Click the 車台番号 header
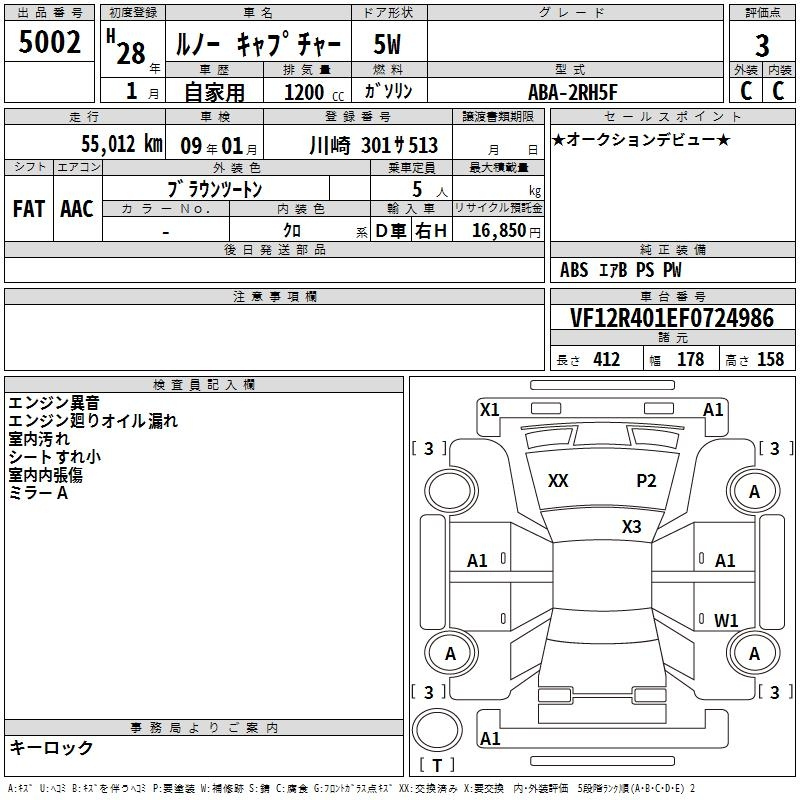800x800 pixels. [x=672, y=296]
